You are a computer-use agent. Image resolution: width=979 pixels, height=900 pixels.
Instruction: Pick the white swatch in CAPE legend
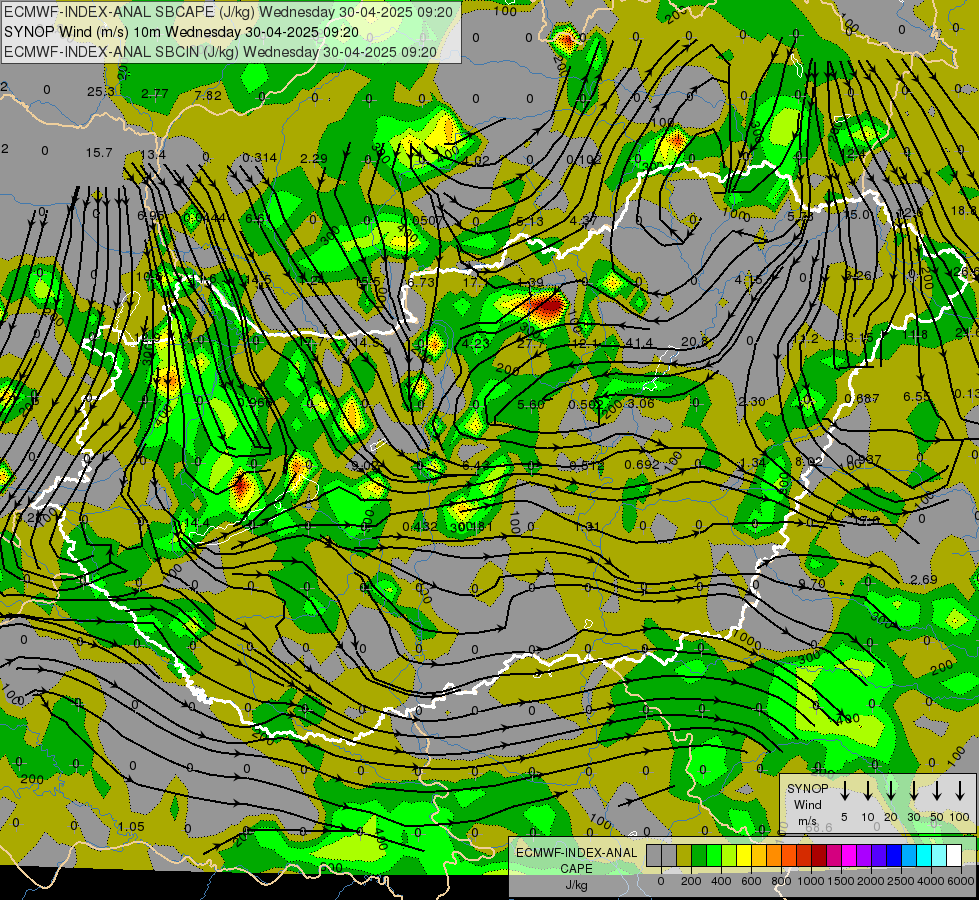(954, 856)
